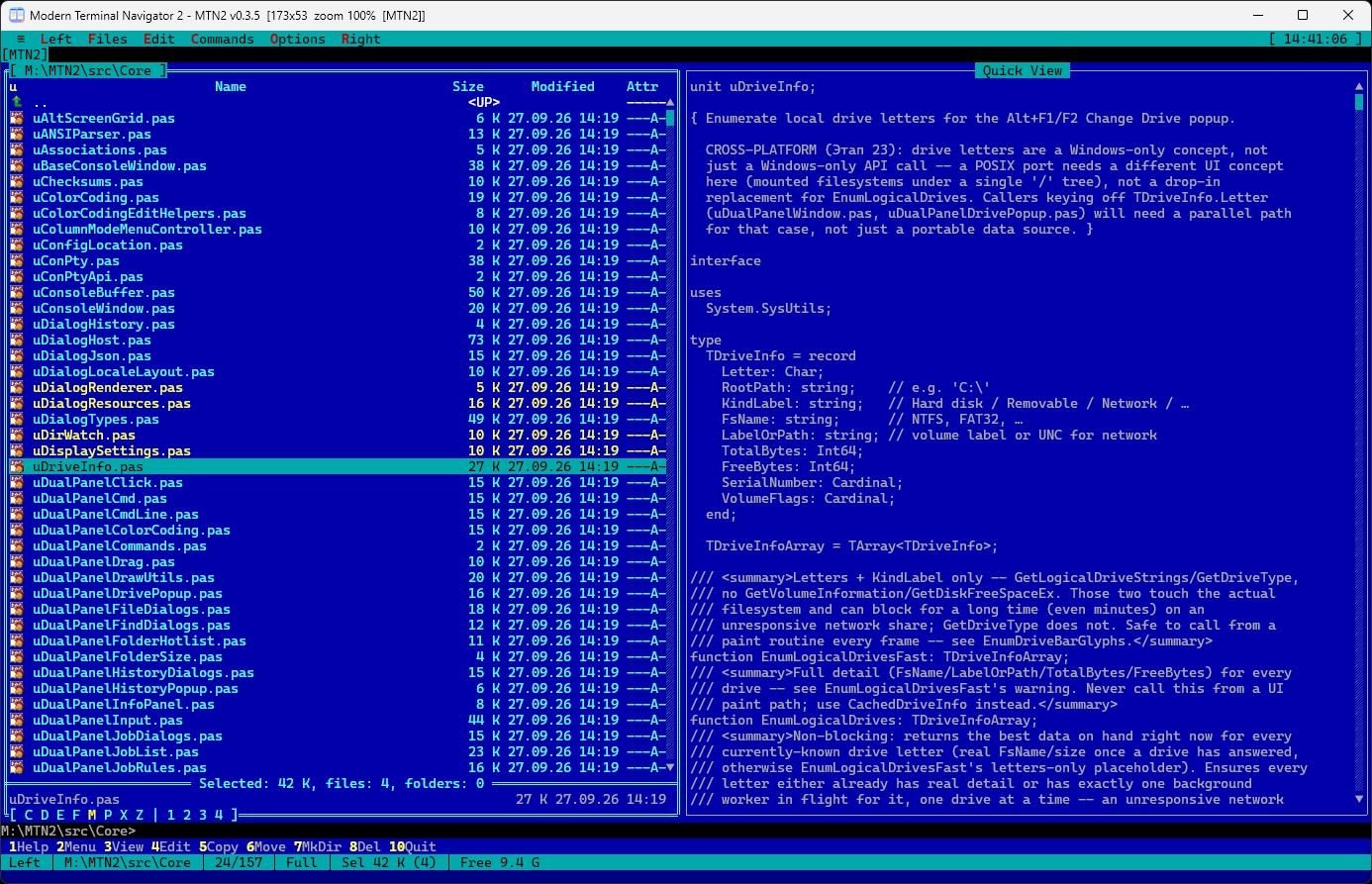The height and width of the screenshot is (884, 1372).
Task: Open the Edit menu
Action: coord(159,39)
